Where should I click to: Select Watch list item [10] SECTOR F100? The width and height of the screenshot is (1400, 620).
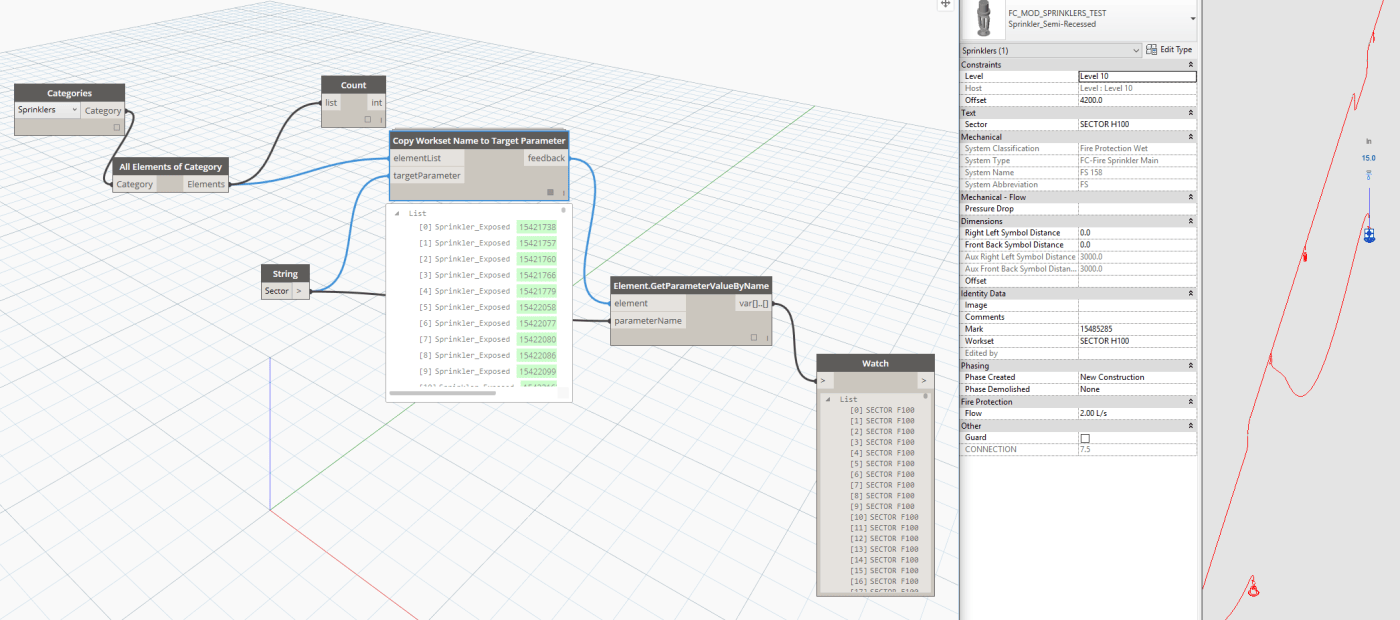[883, 517]
